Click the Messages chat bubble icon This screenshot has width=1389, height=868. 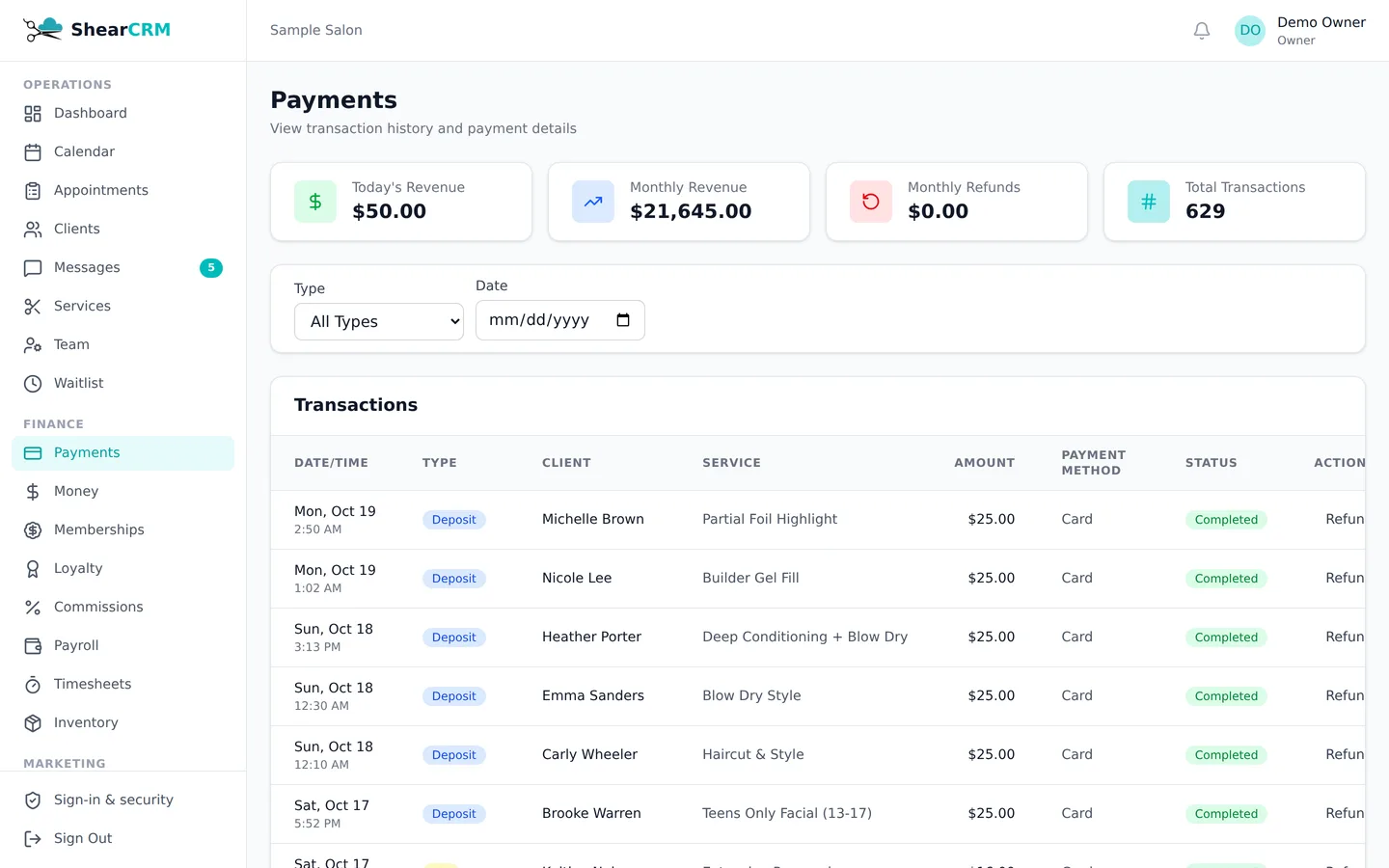click(33, 268)
